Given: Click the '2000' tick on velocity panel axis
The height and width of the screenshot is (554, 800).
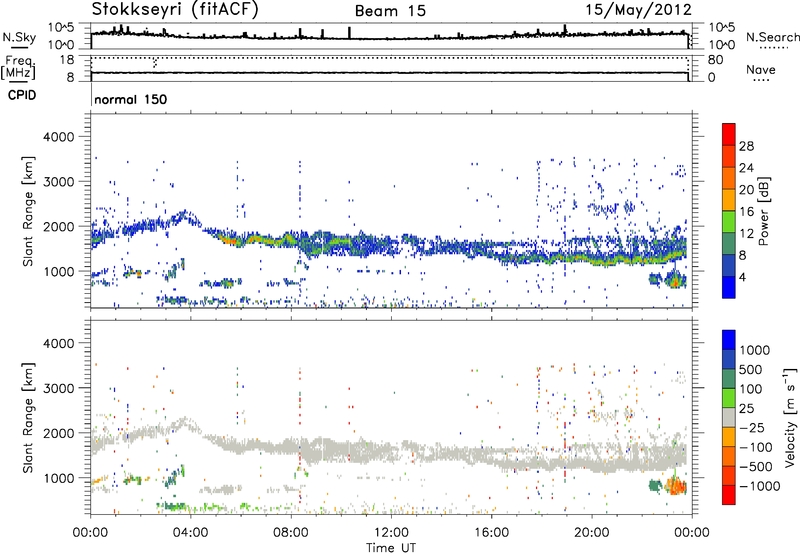Looking at the screenshot, I should coord(59,433).
